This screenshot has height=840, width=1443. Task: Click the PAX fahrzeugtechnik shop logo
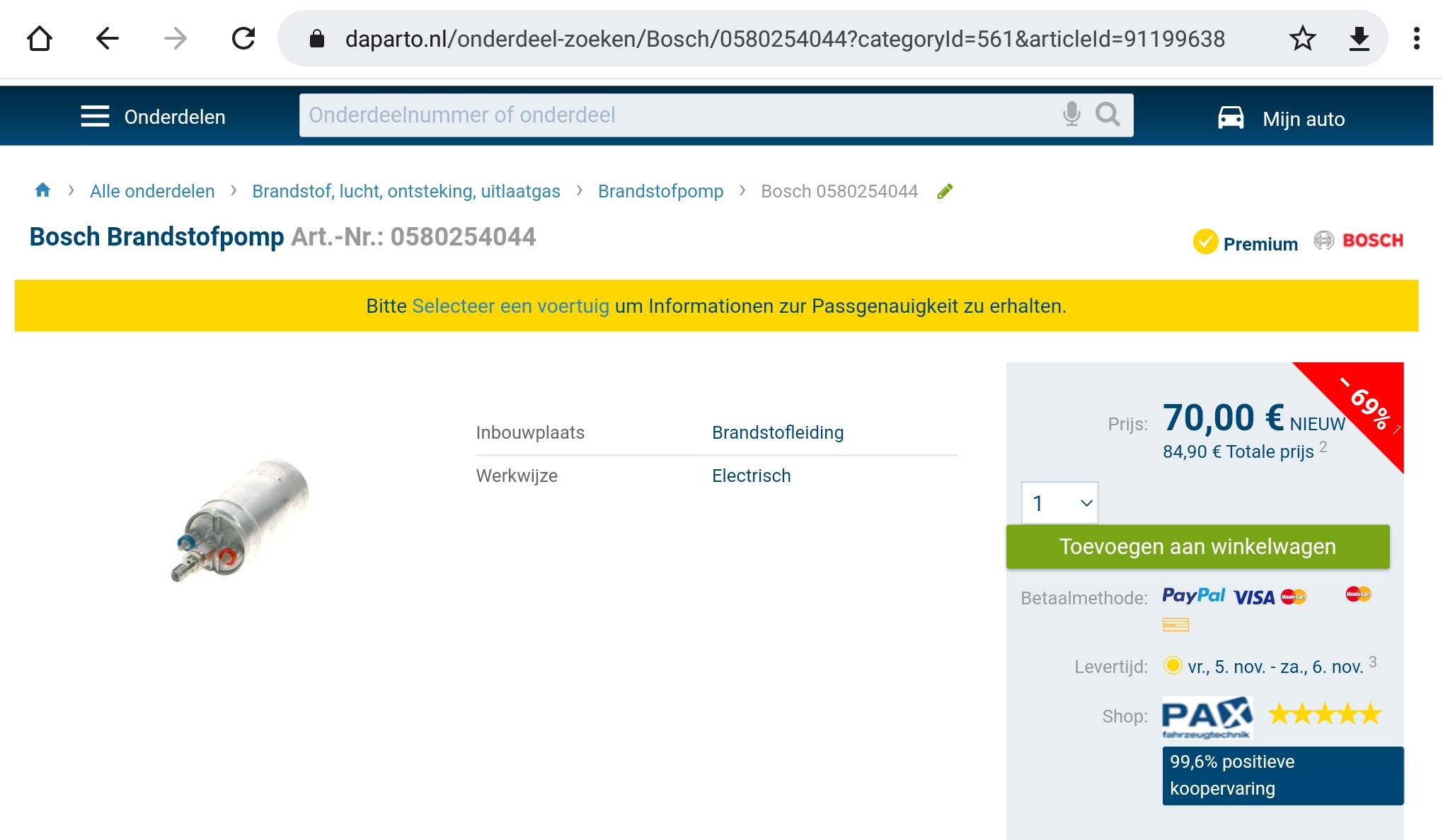[1207, 718]
